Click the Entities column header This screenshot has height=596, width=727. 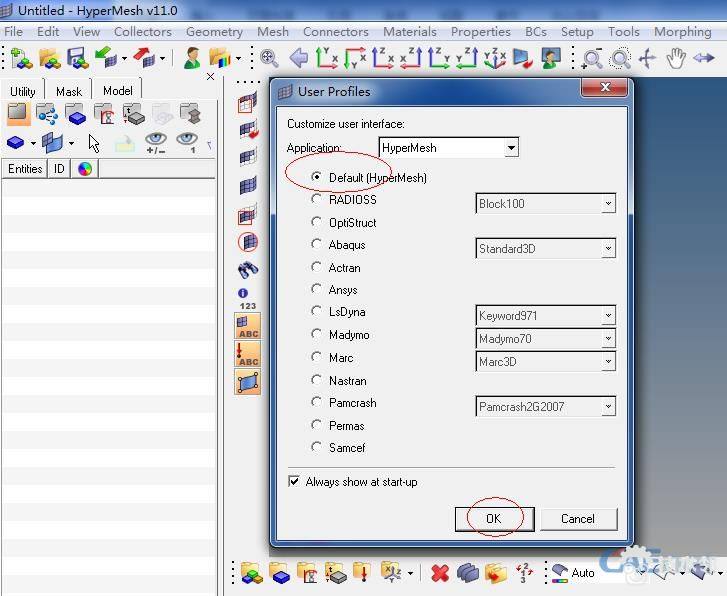point(25,169)
